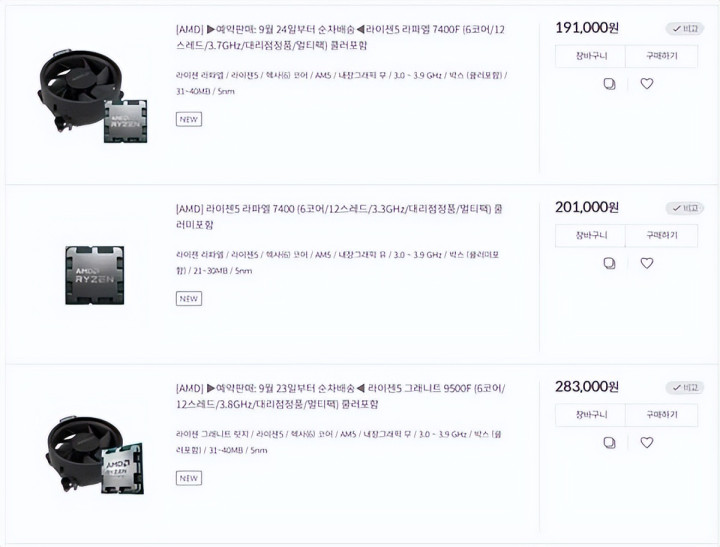
Task: Click the copy icon under 191,000원 listing
Action: (x=609, y=84)
